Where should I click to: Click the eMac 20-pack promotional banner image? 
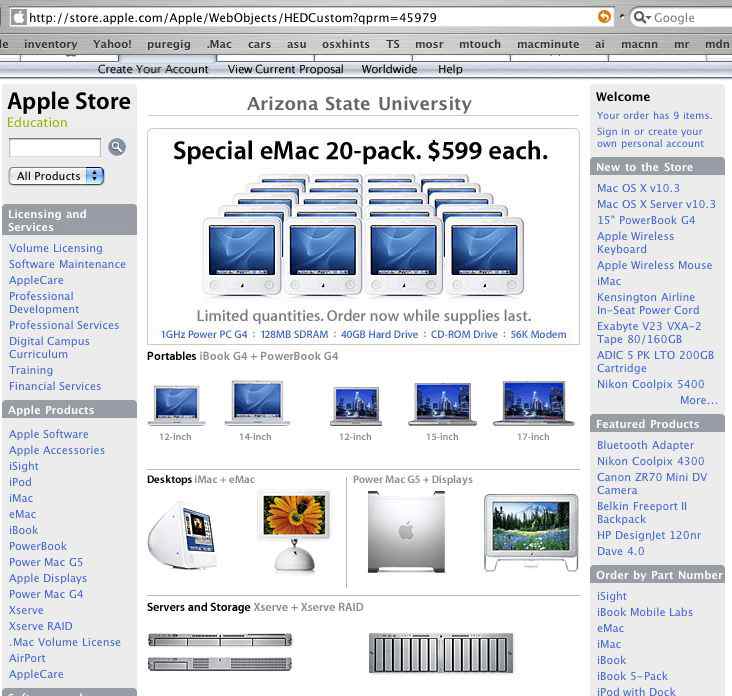[x=363, y=236]
